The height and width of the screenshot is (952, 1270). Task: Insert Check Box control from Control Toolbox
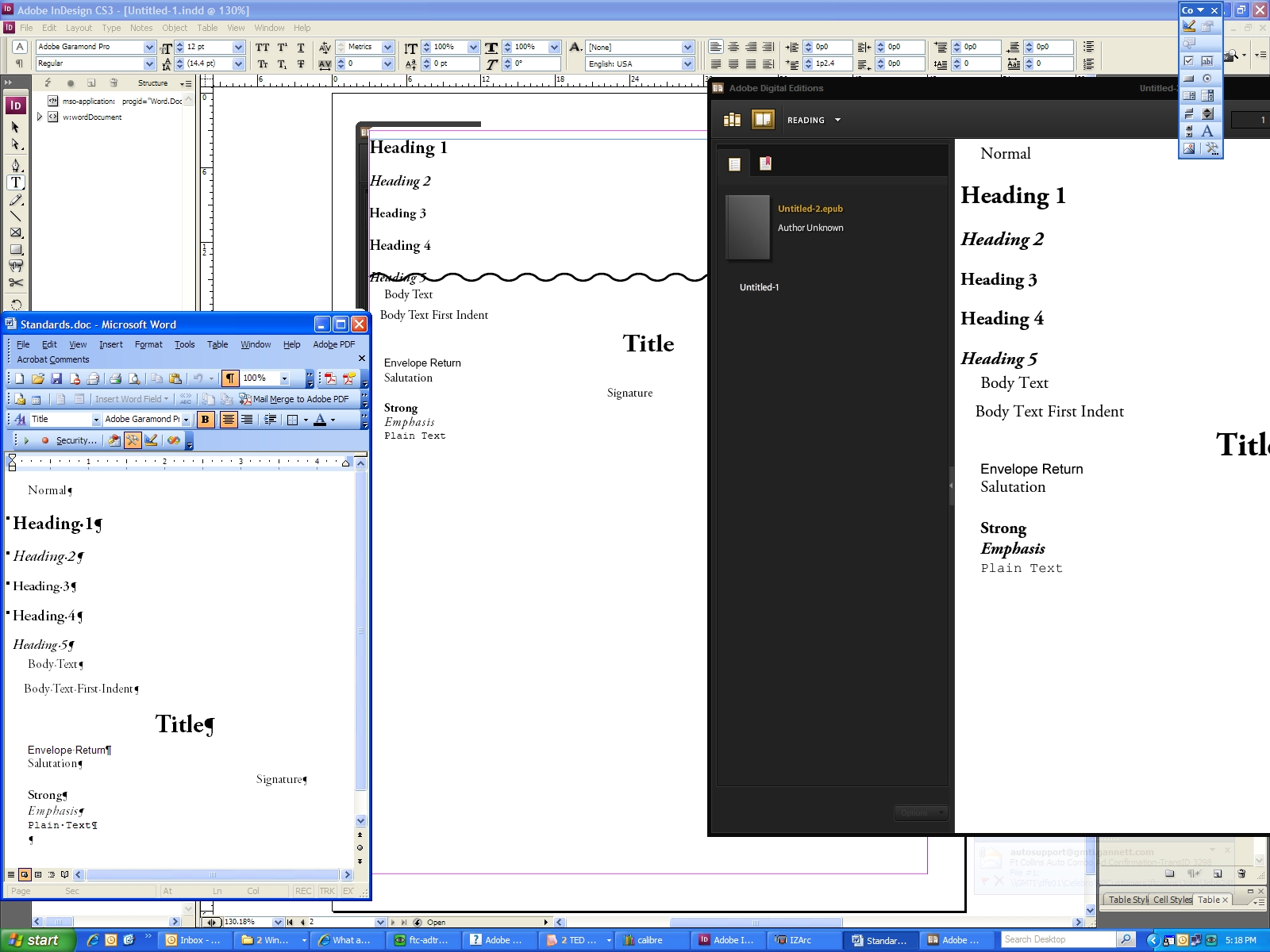point(1189,60)
